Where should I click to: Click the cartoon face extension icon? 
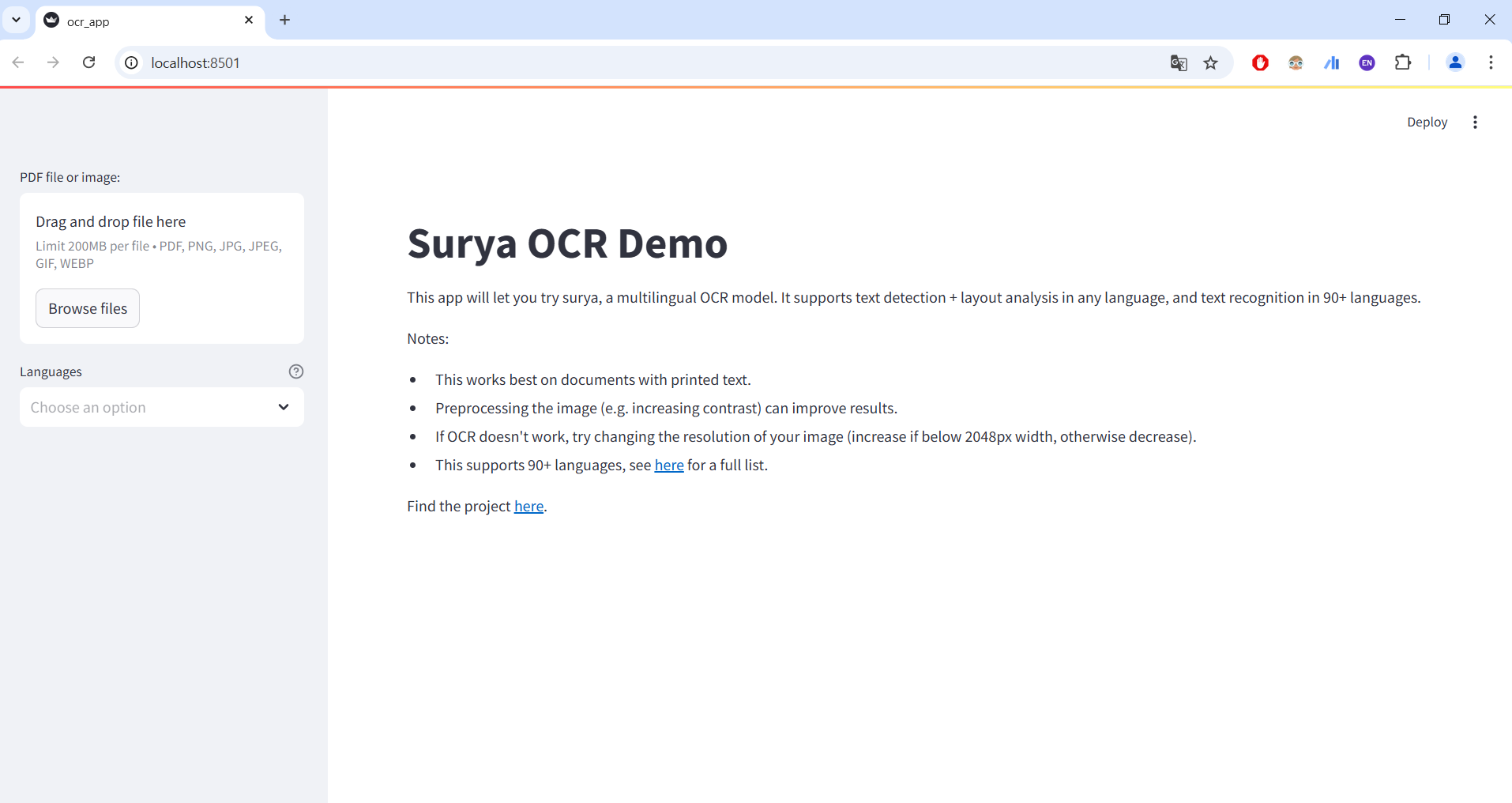tap(1296, 62)
